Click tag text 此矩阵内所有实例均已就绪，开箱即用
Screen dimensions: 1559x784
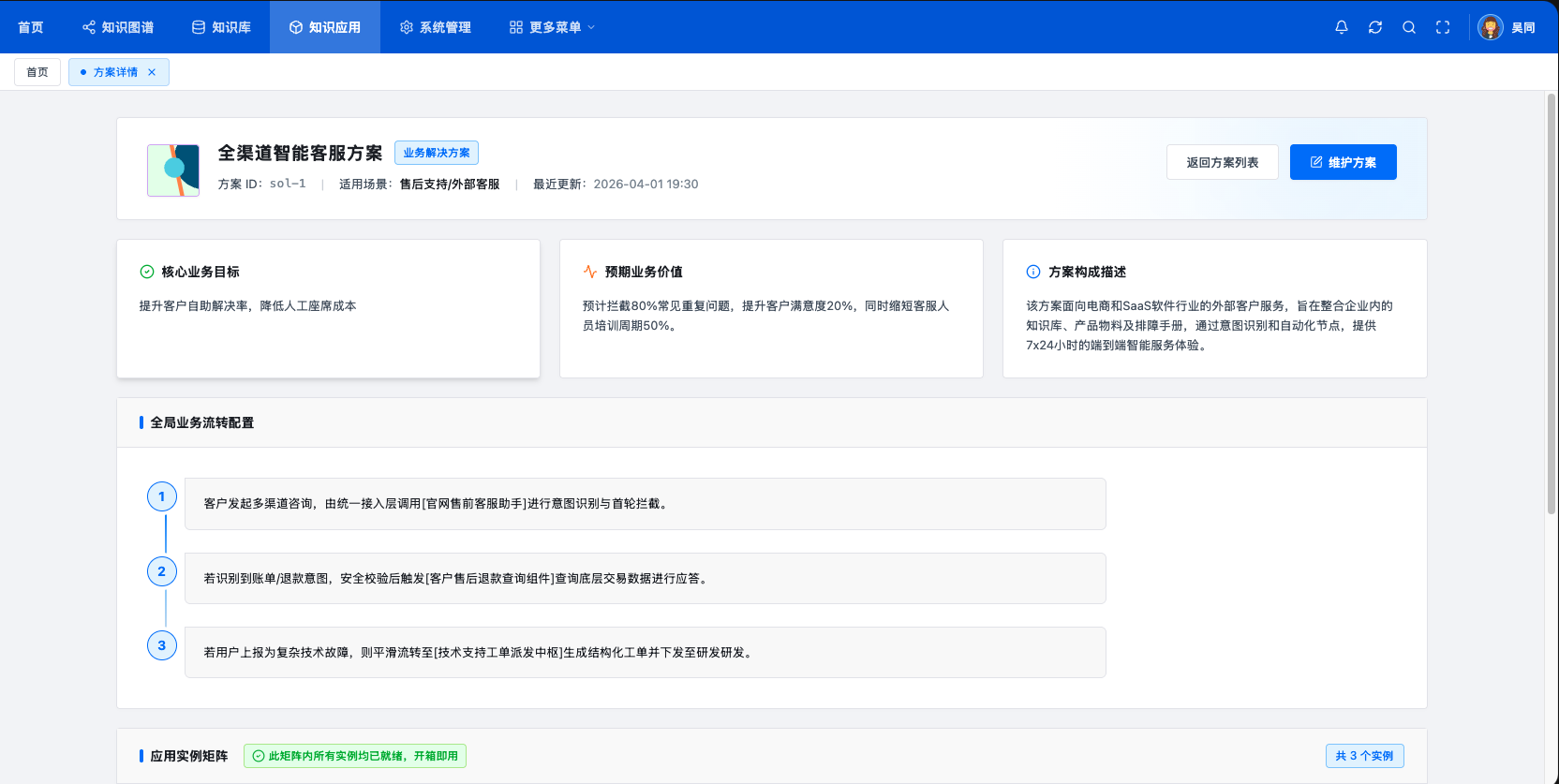pos(364,756)
